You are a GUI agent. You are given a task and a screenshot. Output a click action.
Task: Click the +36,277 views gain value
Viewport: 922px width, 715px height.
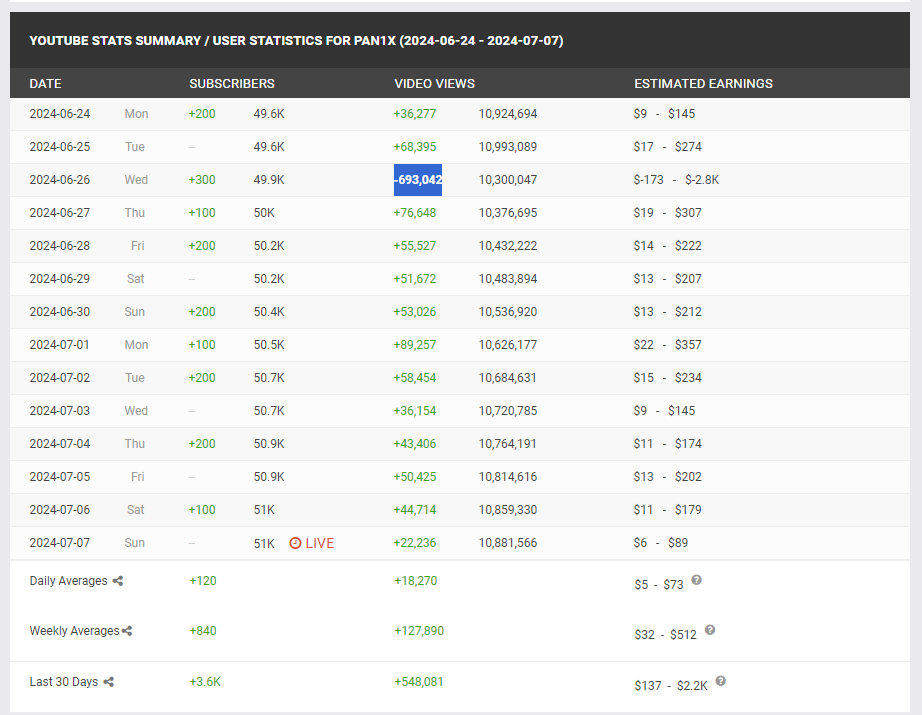(415, 114)
